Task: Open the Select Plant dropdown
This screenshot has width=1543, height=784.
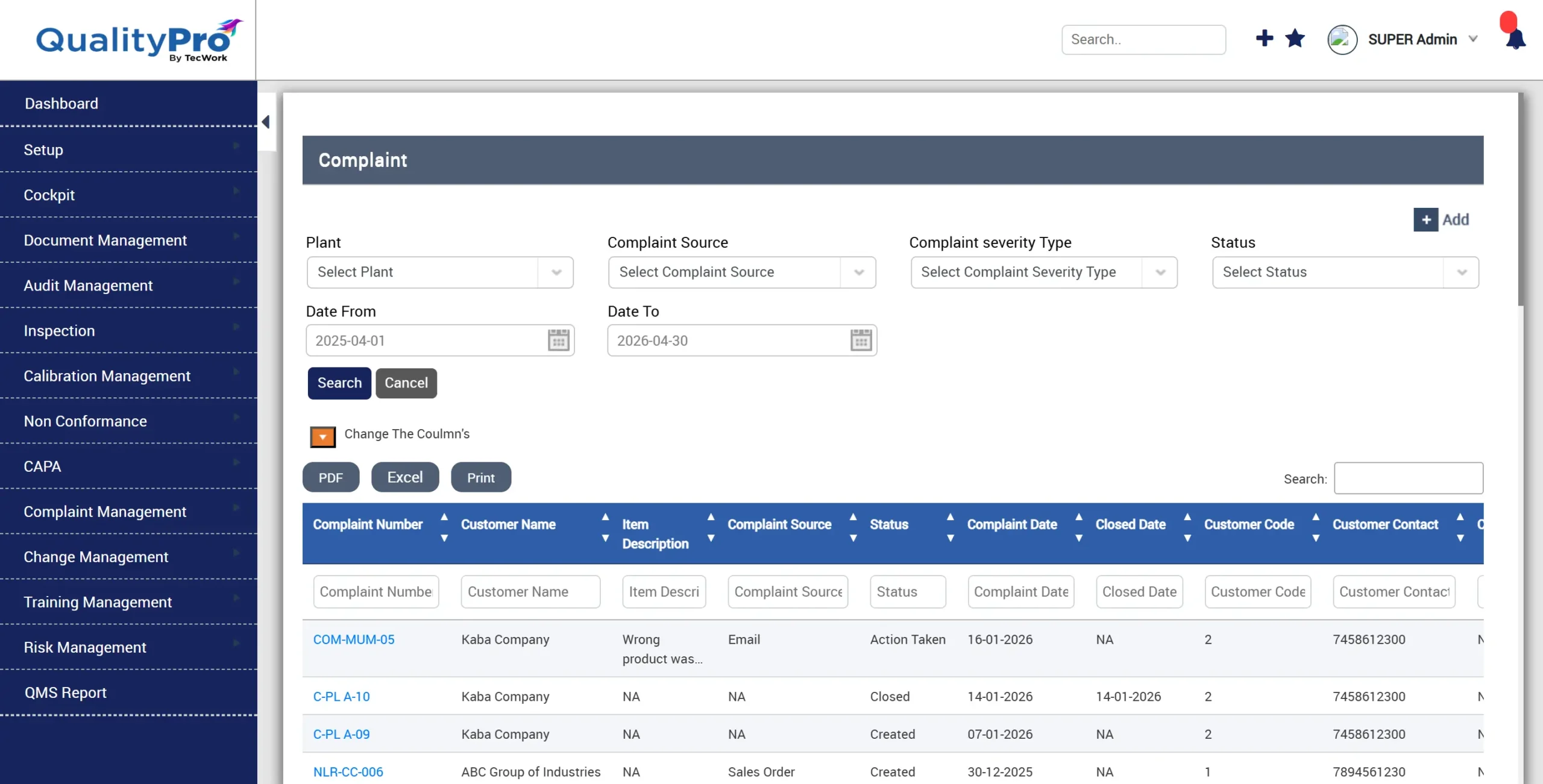Action: tap(440, 272)
